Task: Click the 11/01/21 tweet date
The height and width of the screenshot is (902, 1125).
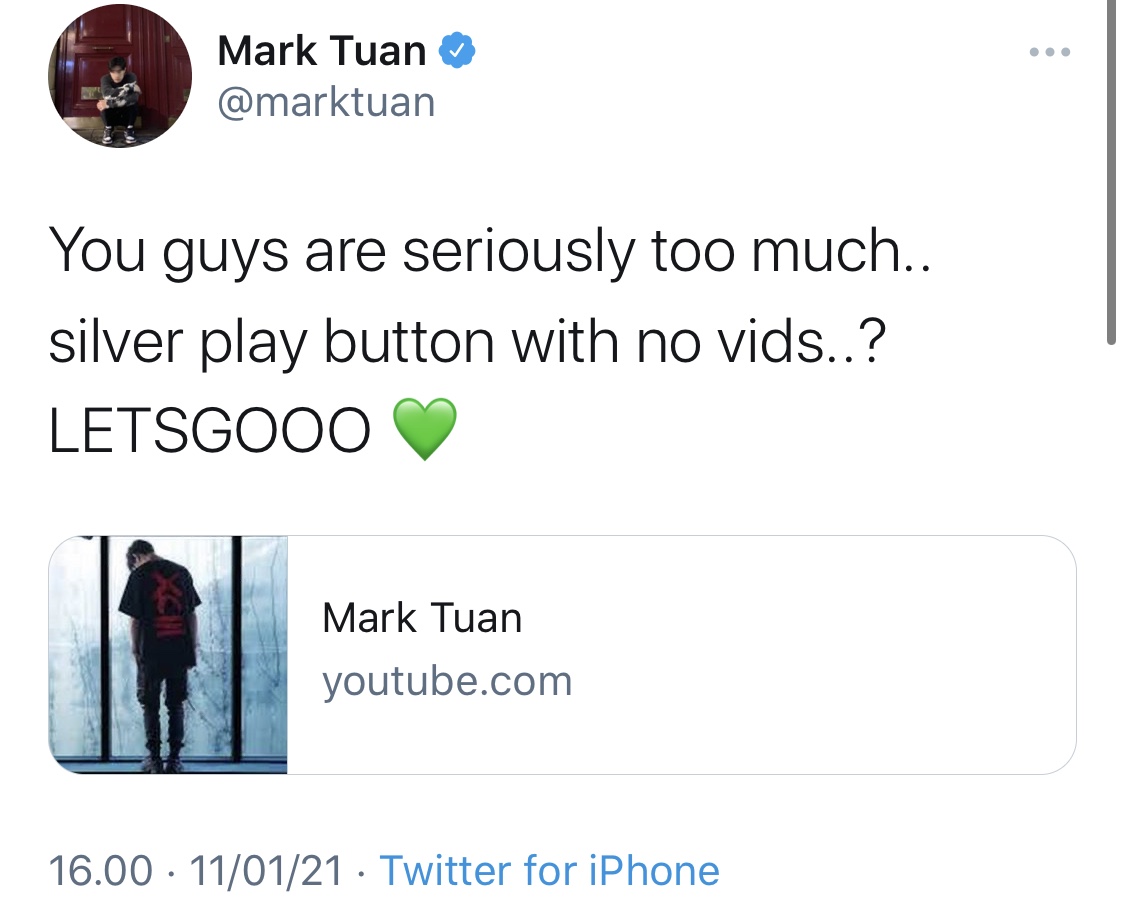Action: pyautogui.click(x=265, y=870)
